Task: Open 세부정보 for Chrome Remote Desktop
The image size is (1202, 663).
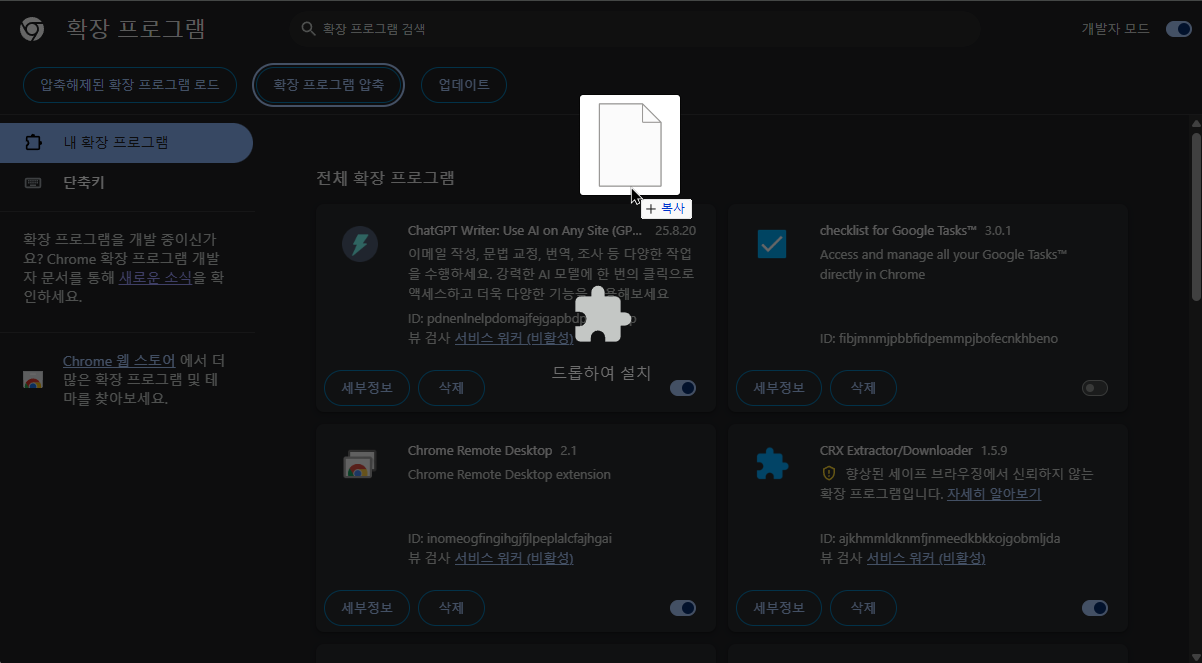Action: (x=367, y=608)
